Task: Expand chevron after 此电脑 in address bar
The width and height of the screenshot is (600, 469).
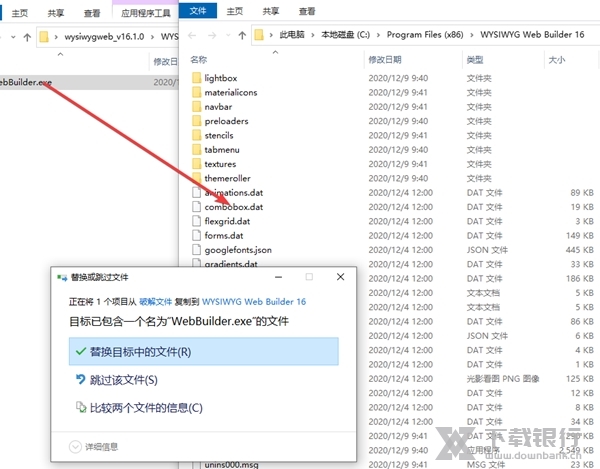Action: pyautogui.click(x=313, y=35)
